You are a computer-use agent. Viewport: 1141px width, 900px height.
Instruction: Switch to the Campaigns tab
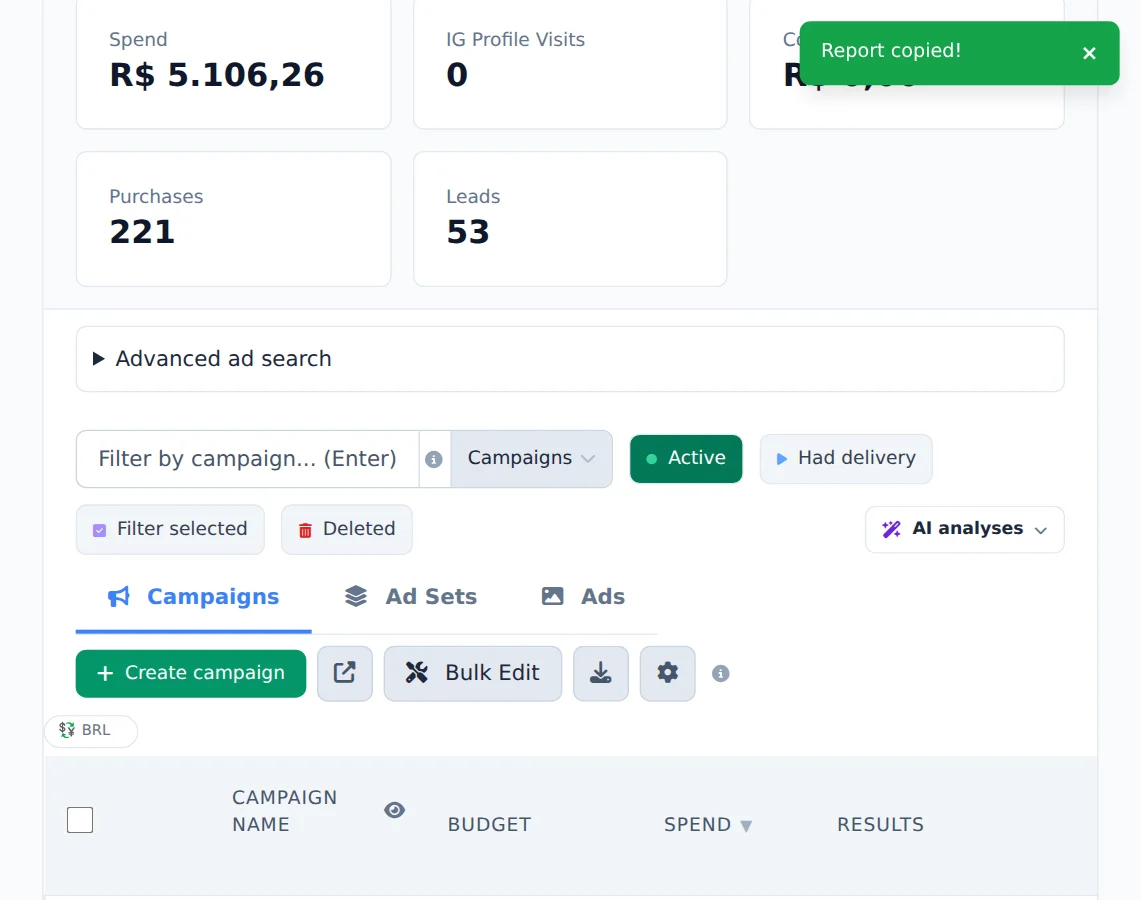click(194, 597)
